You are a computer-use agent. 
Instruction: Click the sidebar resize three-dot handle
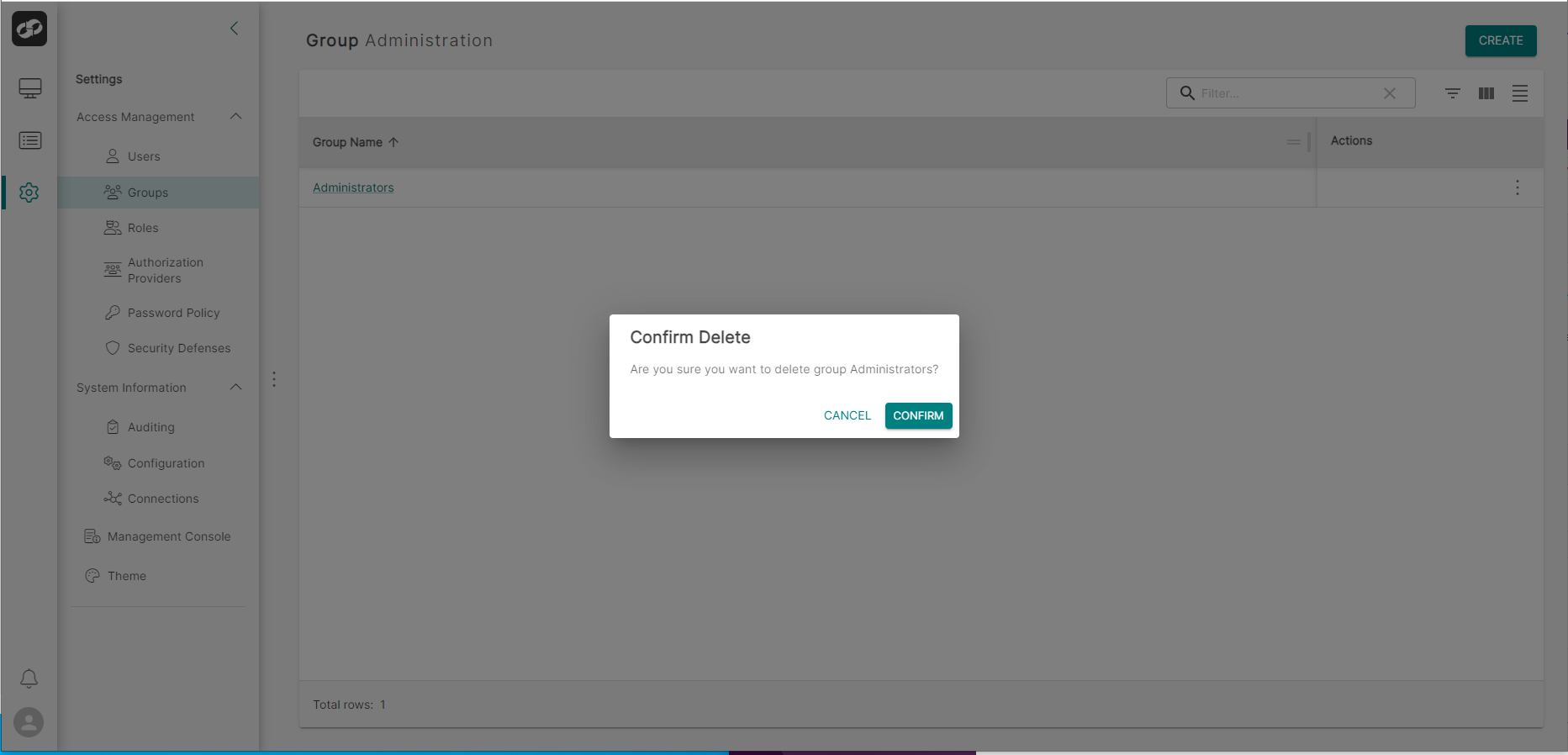tap(274, 379)
